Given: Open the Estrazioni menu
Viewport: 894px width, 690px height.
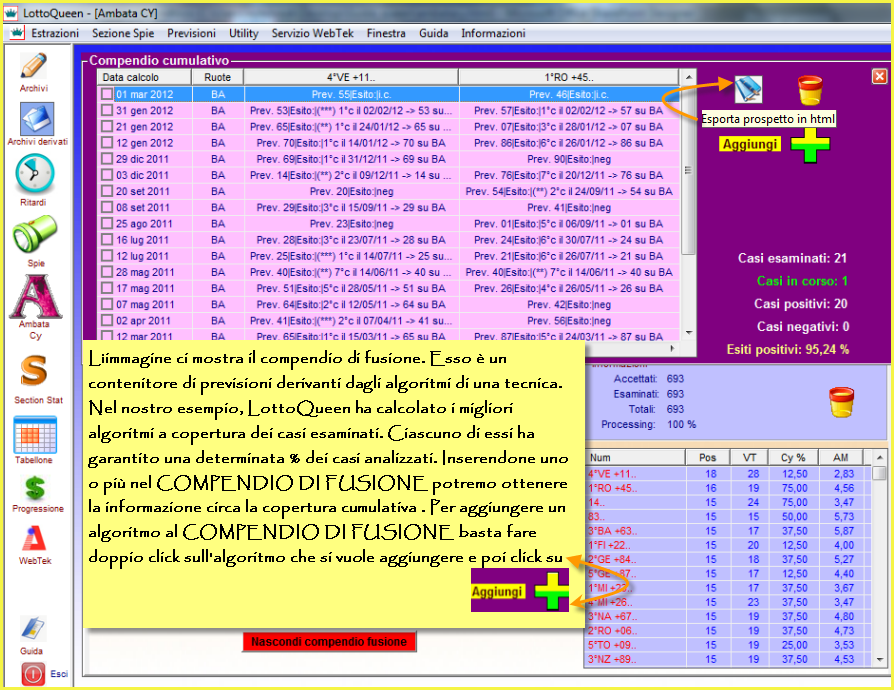Looking at the screenshot, I should [x=55, y=33].
